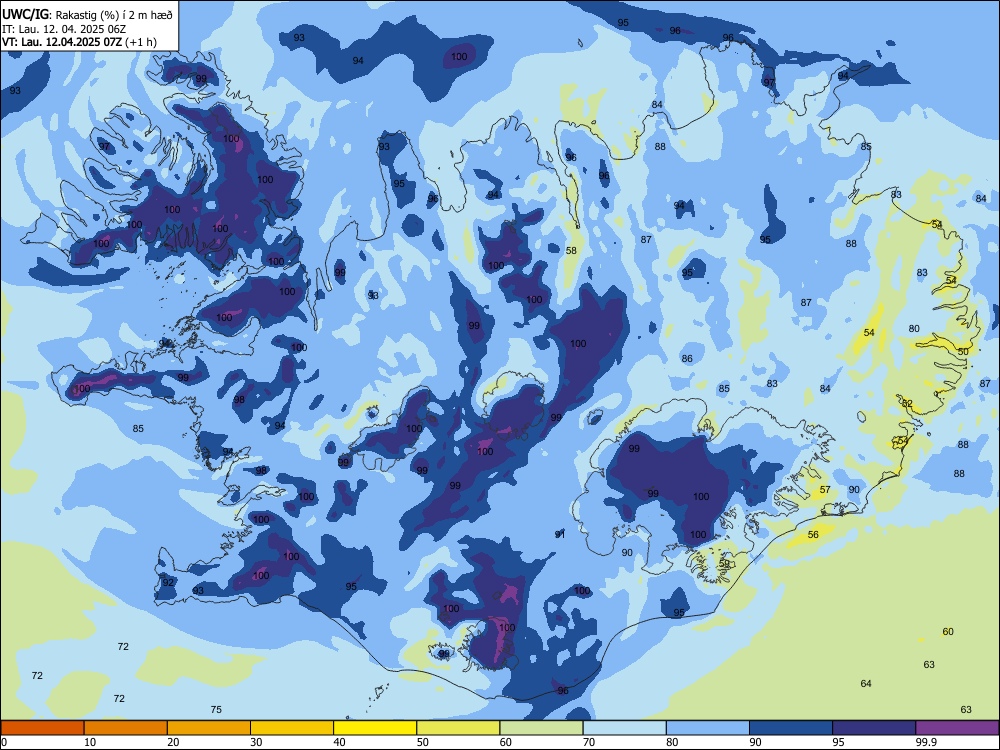The width and height of the screenshot is (1000, 750).
Task: Select the map value '91'
Action: click(x=560, y=534)
